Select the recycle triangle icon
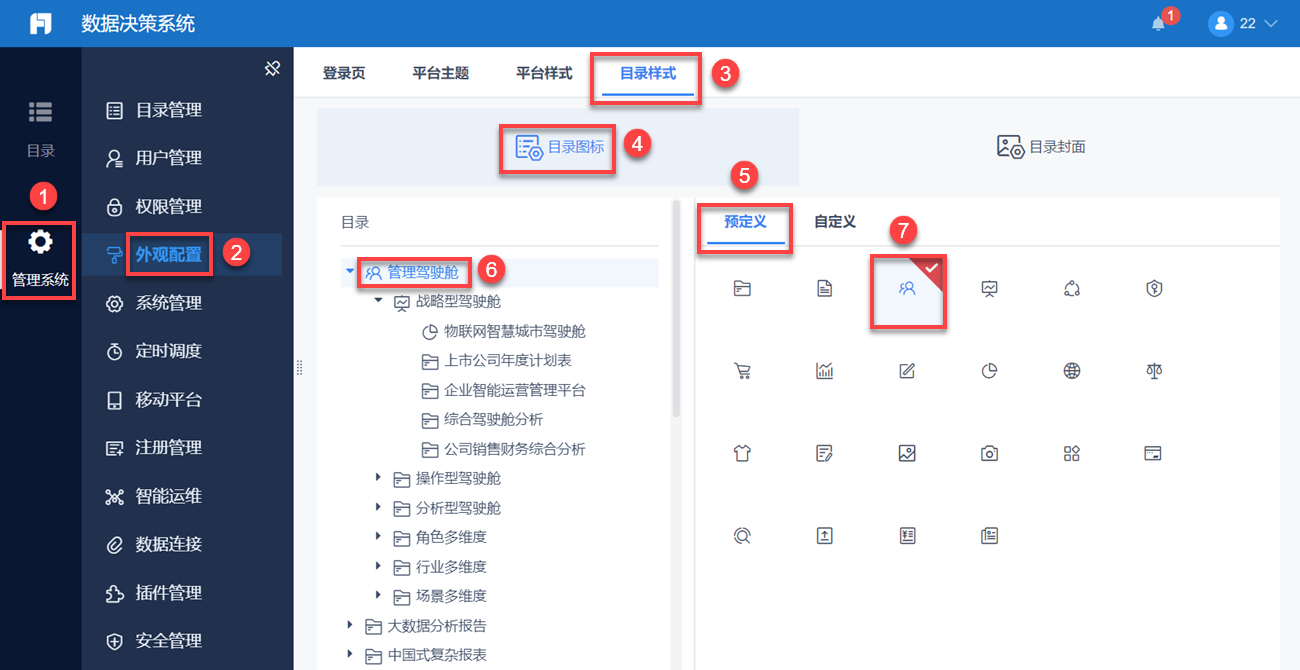 coord(1072,289)
